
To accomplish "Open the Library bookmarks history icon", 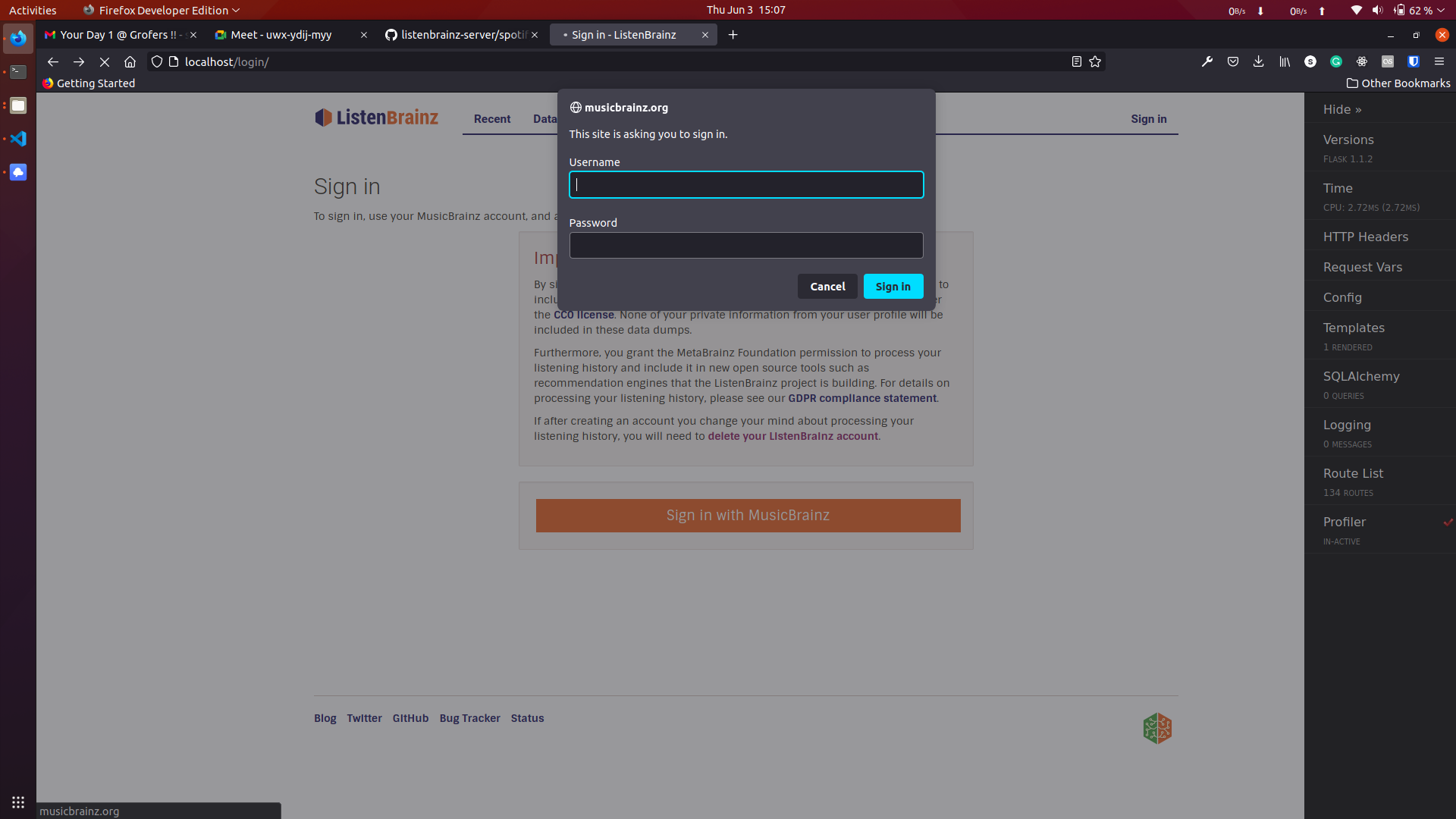I will [1285, 62].
